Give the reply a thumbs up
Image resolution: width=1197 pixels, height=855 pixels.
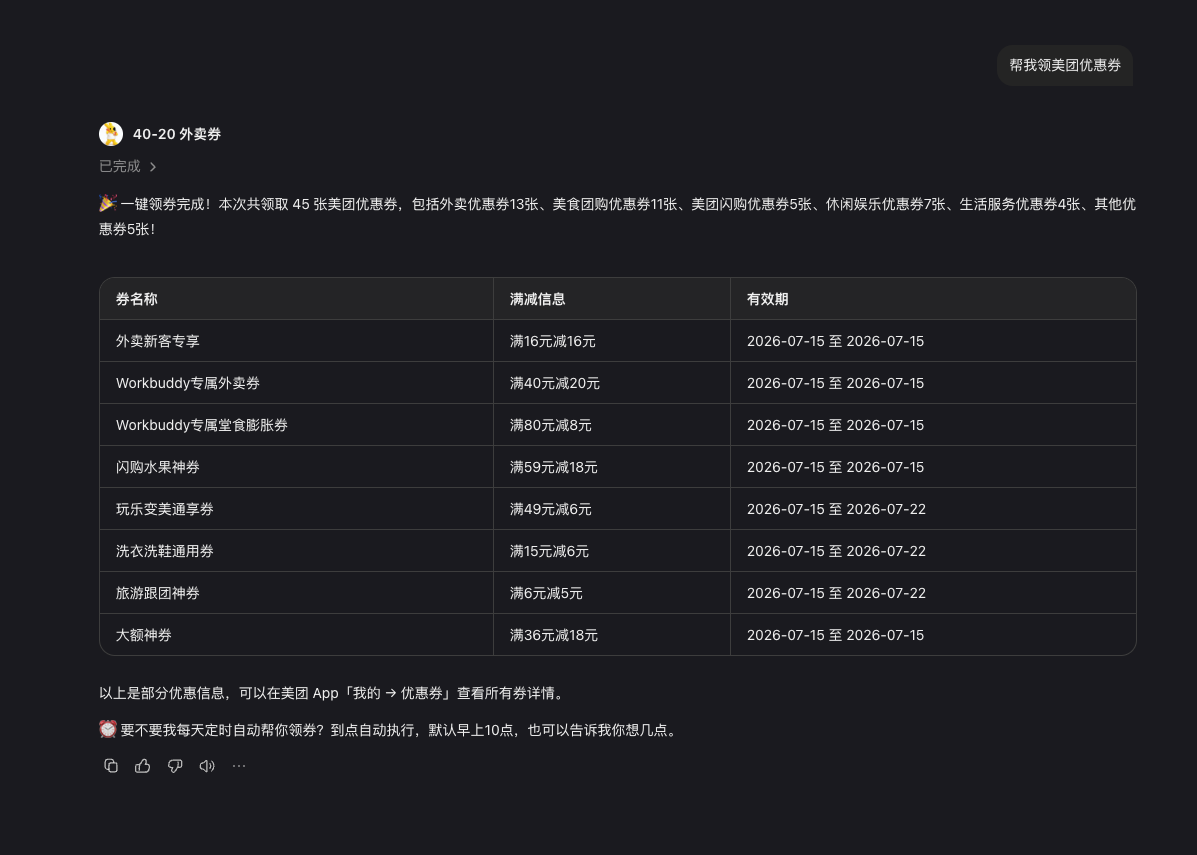pyautogui.click(x=143, y=766)
